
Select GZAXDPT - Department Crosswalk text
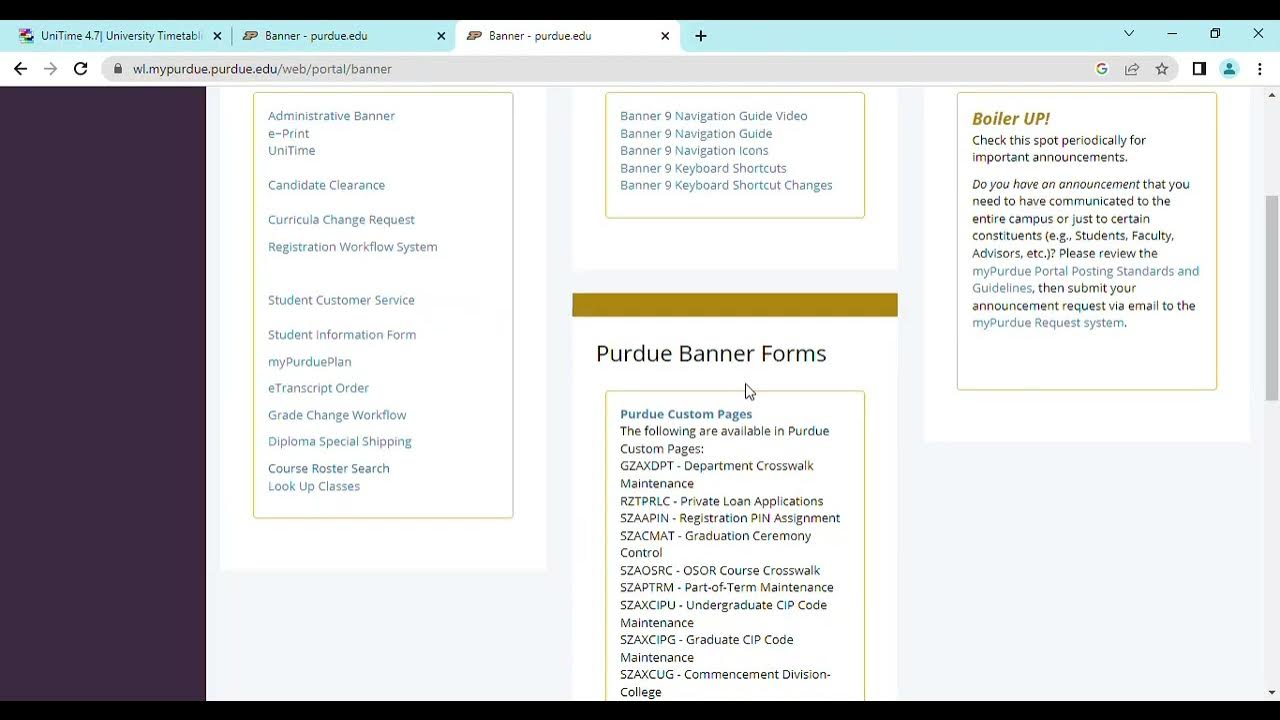point(716,466)
